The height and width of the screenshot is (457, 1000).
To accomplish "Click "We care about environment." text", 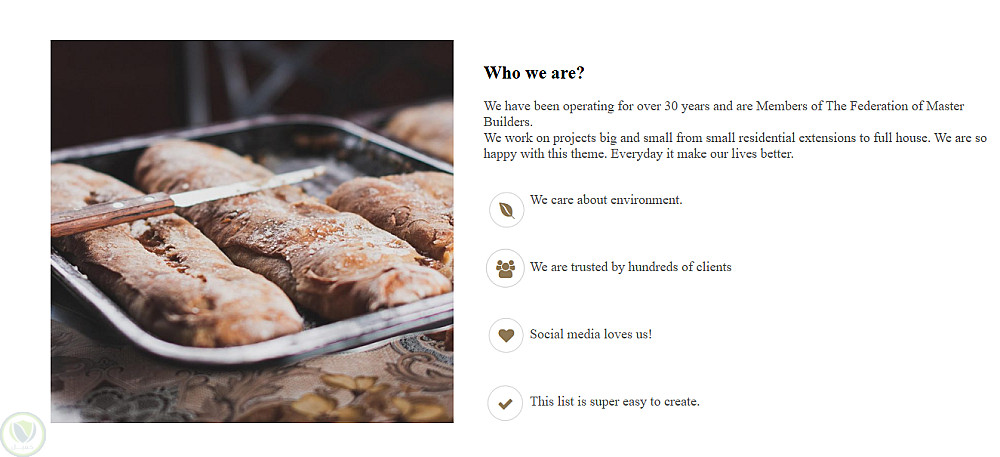I will [x=606, y=200].
